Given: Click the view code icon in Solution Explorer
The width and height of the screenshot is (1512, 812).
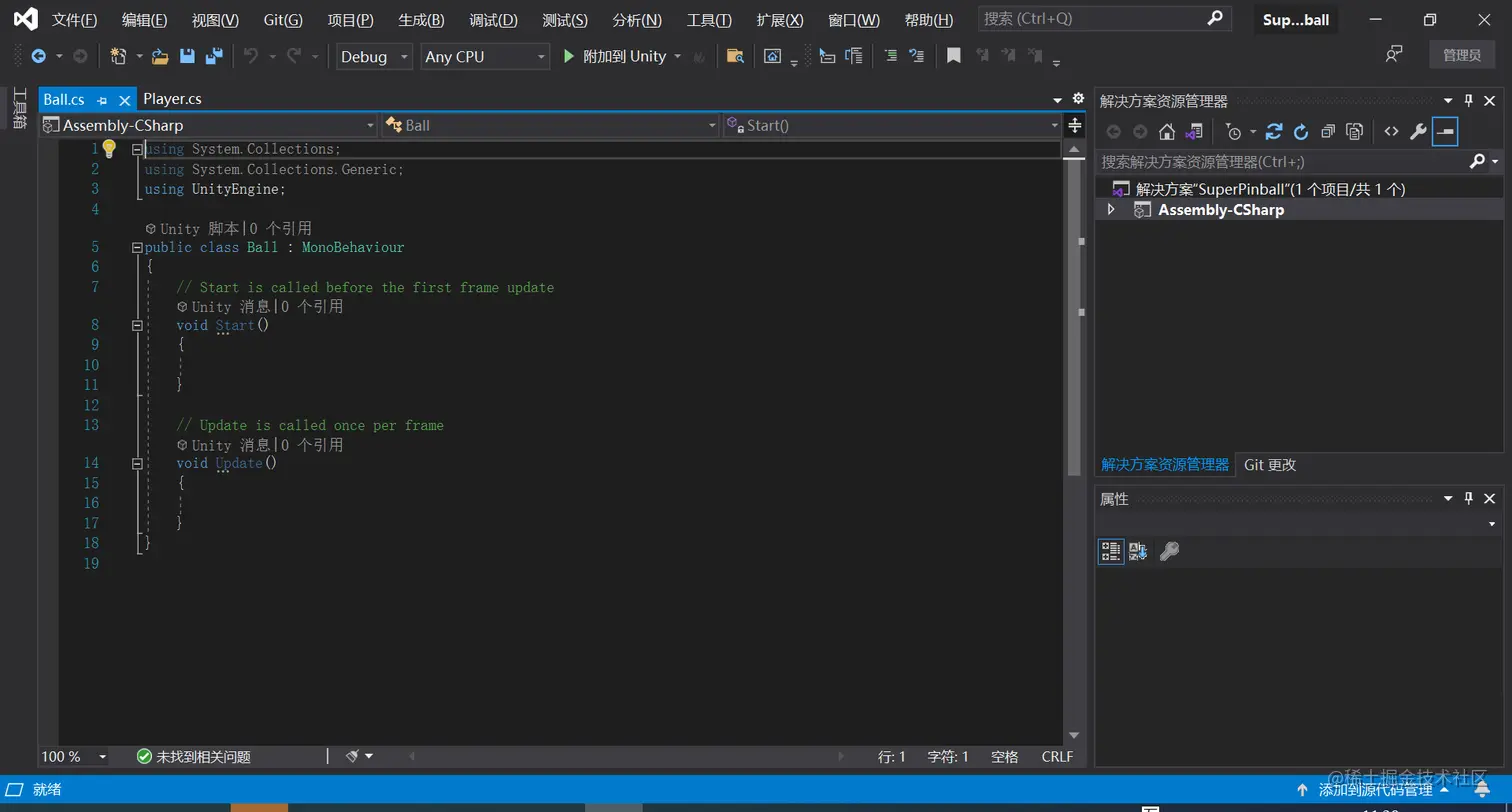Looking at the screenshot, I should pyautogui.click(x=1391, y=131).
